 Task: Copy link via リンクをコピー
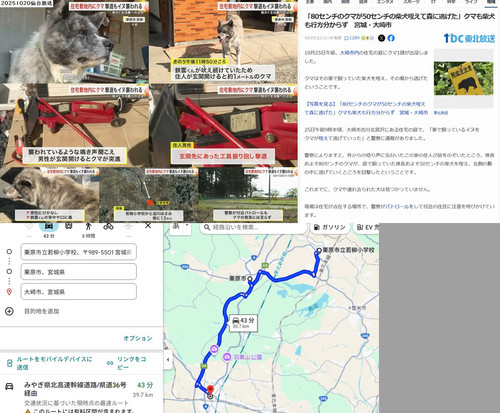[132, 363]
